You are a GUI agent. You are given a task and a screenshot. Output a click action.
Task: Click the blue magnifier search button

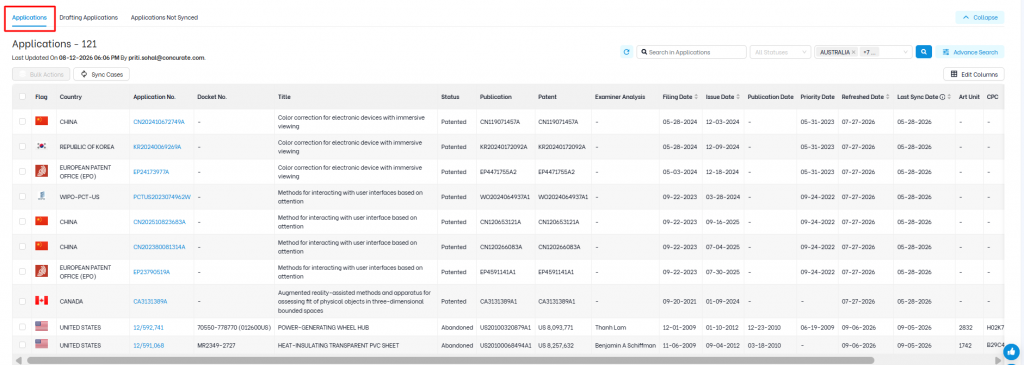923,52
